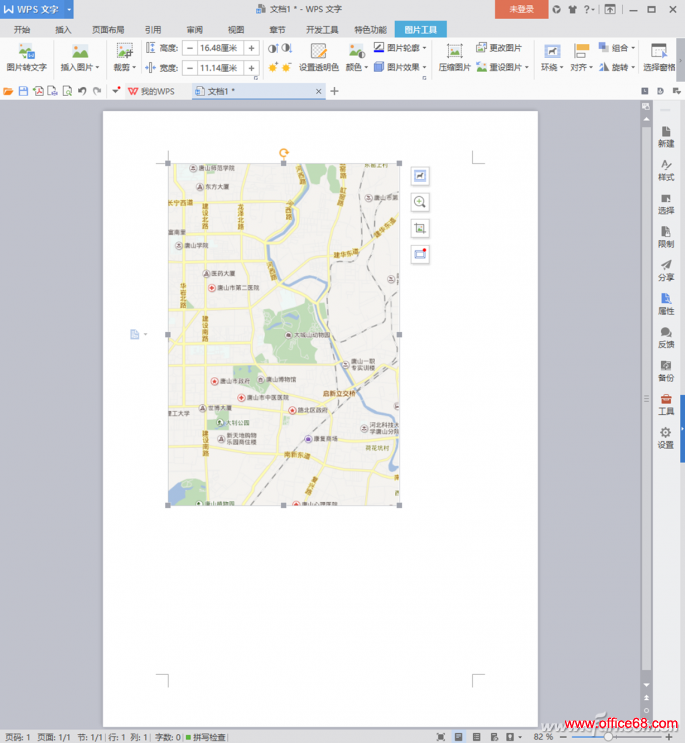Viewport: 685px width, 743px height.
Task: Open 属性 properties in the right sidebar
Action: click(666, 304)
